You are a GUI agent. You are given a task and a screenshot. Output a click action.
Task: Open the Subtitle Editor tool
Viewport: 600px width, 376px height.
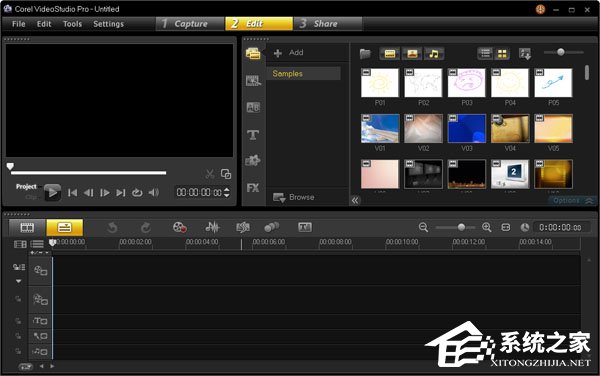coord(305,228)
